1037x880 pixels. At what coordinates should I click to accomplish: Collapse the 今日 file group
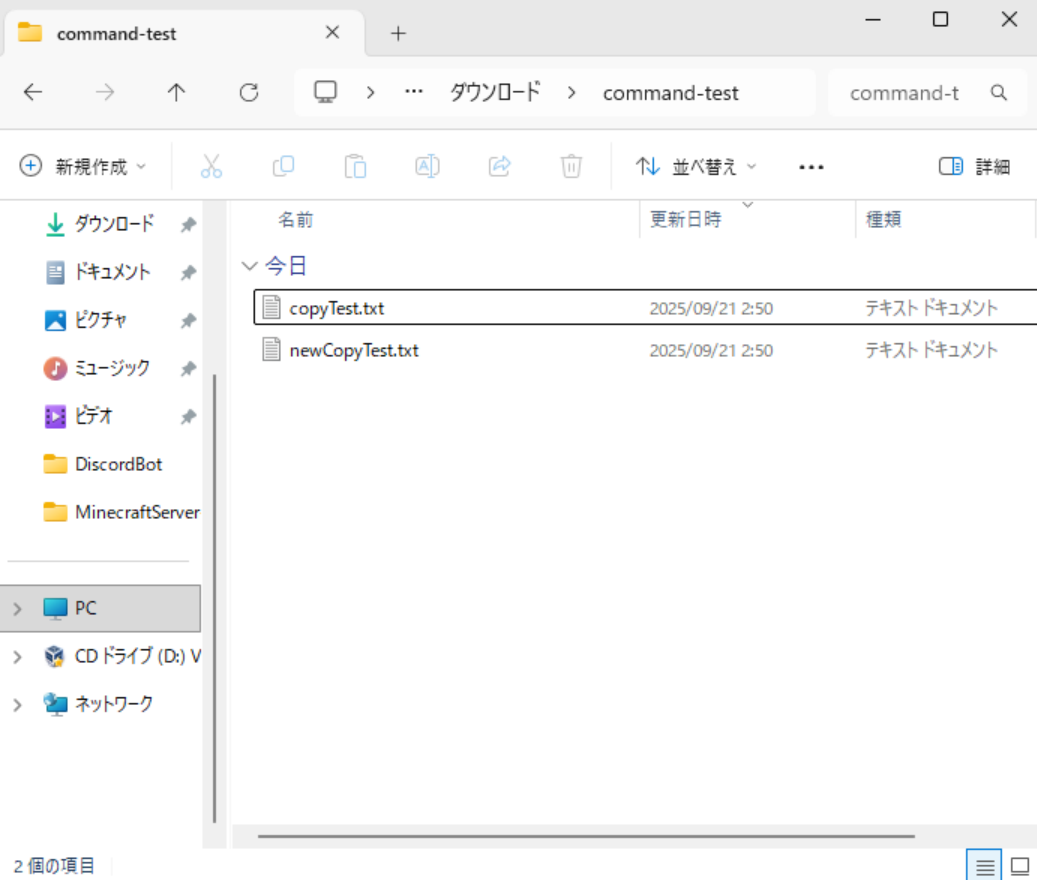click(x=249, y=266)
